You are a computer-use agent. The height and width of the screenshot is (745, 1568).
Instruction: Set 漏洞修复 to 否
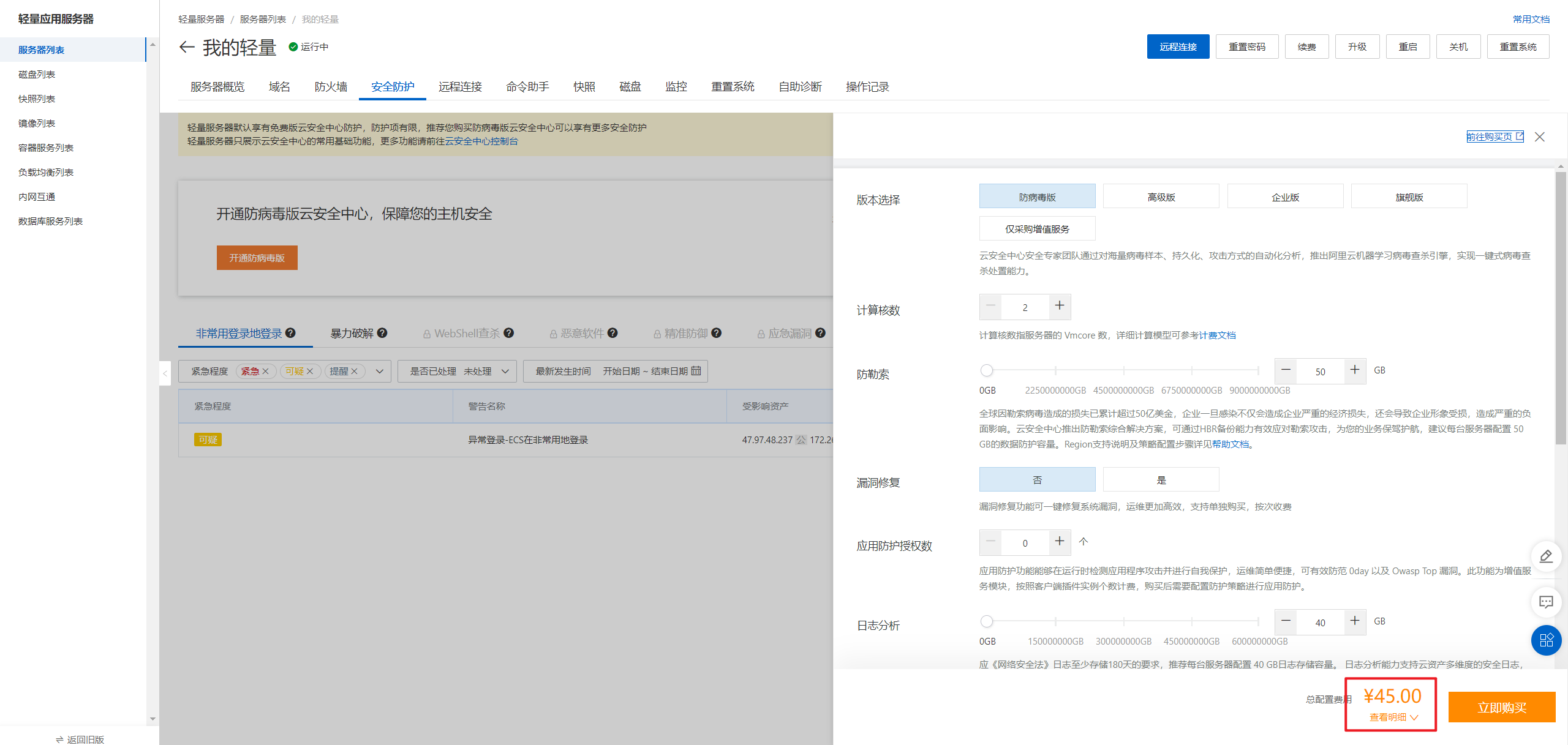[1037, 479]
